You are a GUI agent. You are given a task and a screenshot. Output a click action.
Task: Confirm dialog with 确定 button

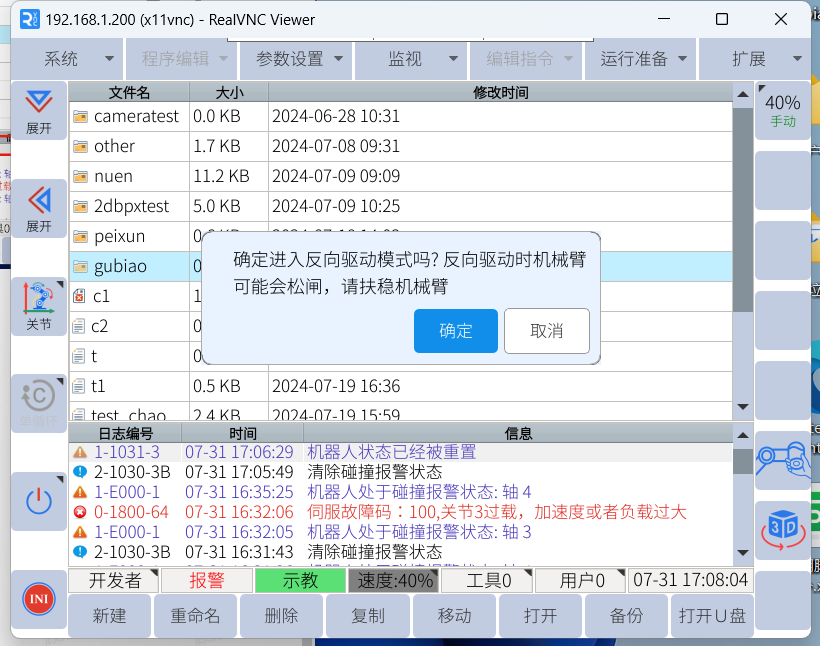[x=455, y=331]
